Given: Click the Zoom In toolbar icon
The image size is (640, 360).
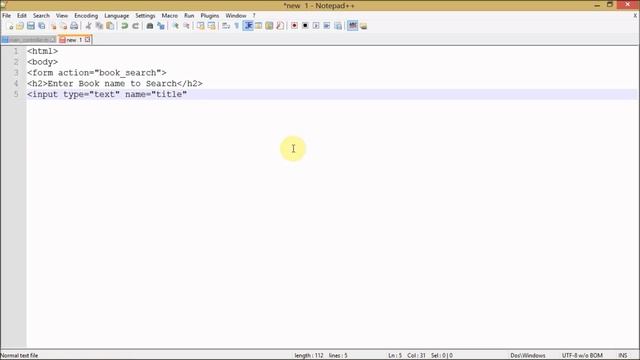Looking at the screenshot, I should 176,26.
